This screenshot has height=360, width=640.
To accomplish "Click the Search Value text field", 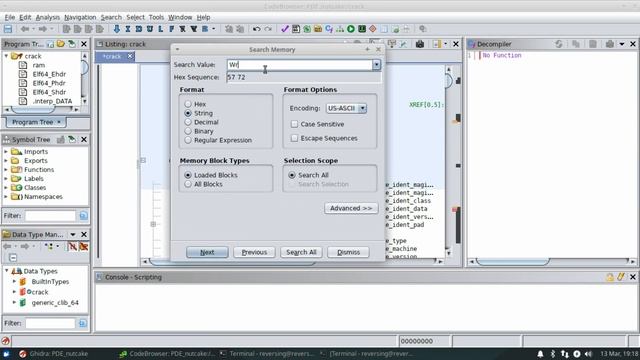I will pyautogui.click(x=300, y=64).
